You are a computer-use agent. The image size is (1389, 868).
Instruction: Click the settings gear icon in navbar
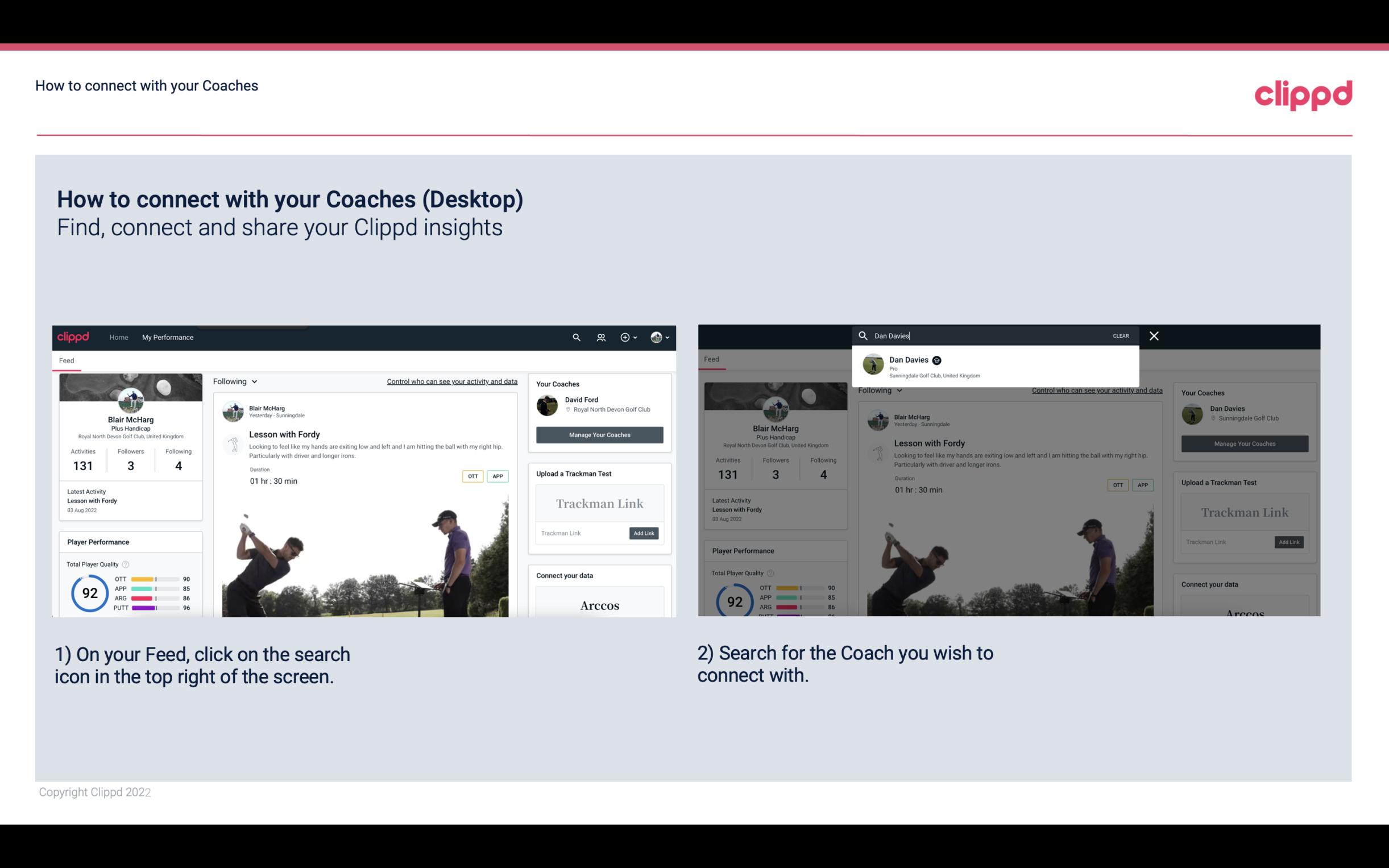(x=625, y=337)
